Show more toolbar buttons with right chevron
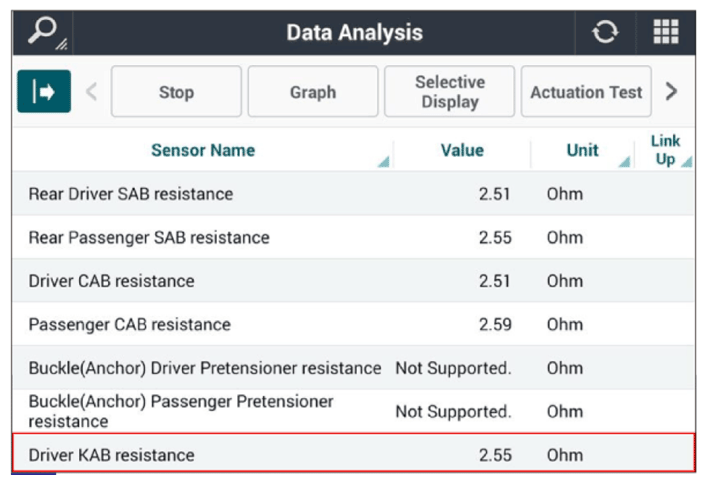The image size is (707, 484). tap(671, 92)
